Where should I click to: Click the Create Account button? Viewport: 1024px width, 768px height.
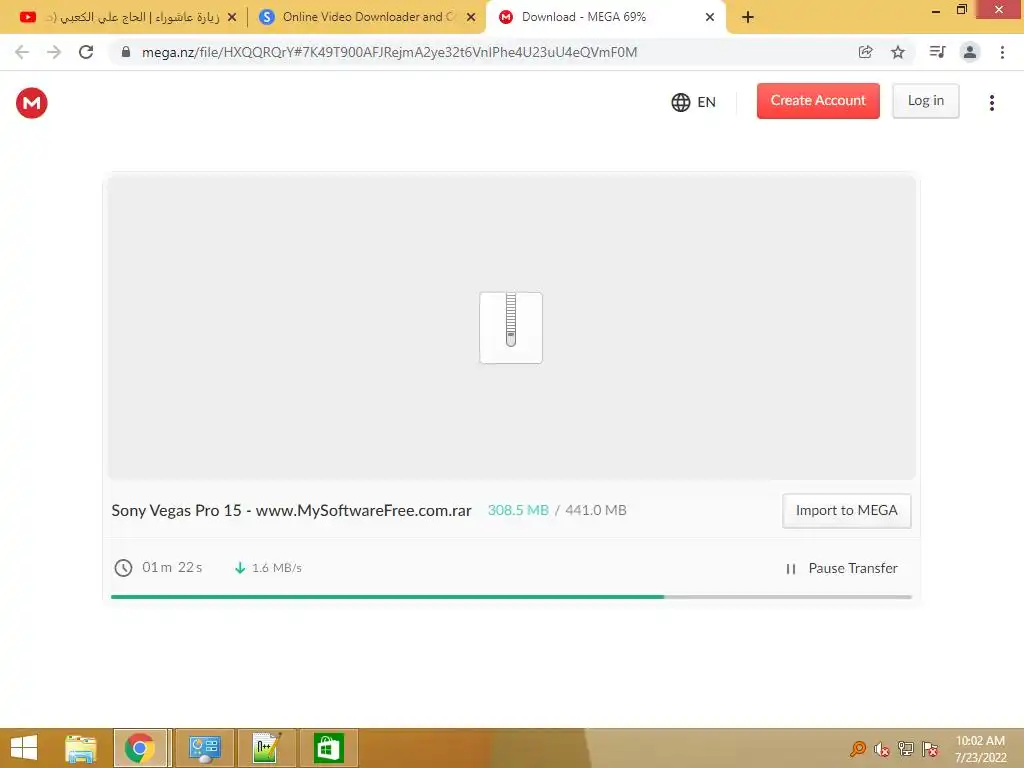click(x=818, y=101)
